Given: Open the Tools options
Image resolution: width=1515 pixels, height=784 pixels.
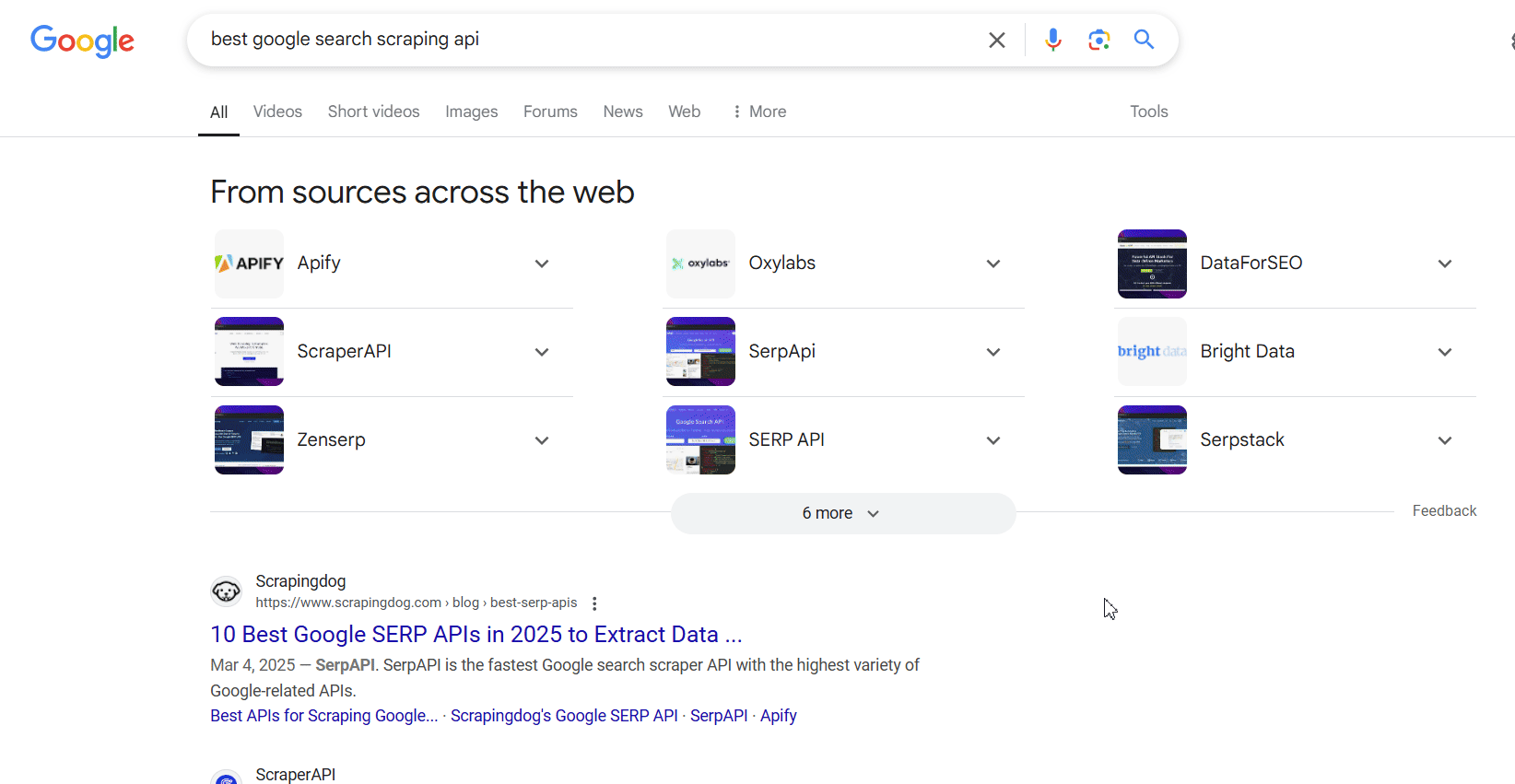Looking at the screenshot, I should 1148,111.
